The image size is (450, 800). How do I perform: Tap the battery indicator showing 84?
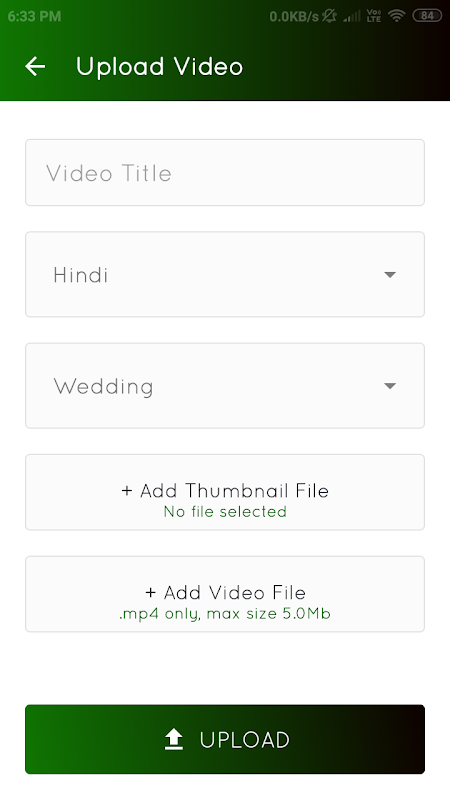click(427, 16)
